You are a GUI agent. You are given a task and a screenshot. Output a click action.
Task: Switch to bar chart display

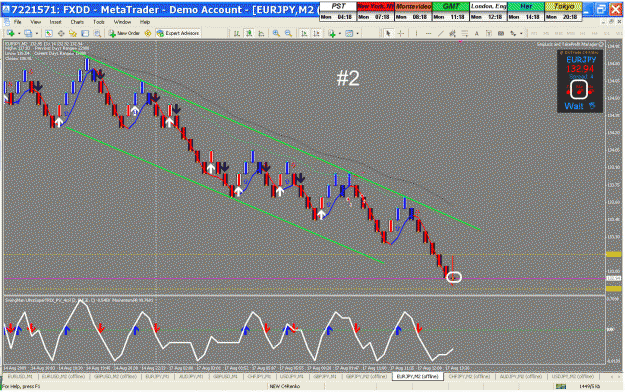click(237, 33)
